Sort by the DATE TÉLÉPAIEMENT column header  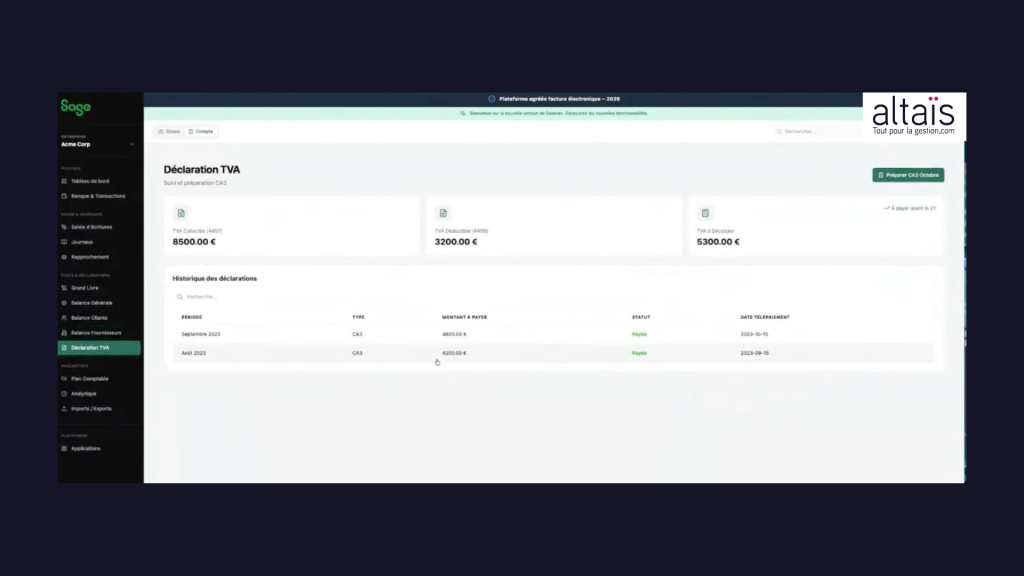[x=765, y=317]
